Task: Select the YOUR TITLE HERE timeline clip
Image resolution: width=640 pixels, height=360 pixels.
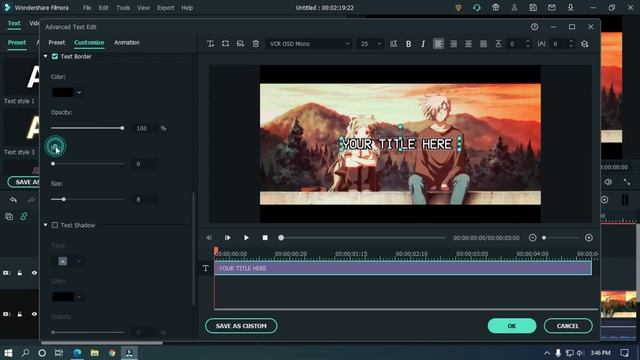Action: (403, 268)
